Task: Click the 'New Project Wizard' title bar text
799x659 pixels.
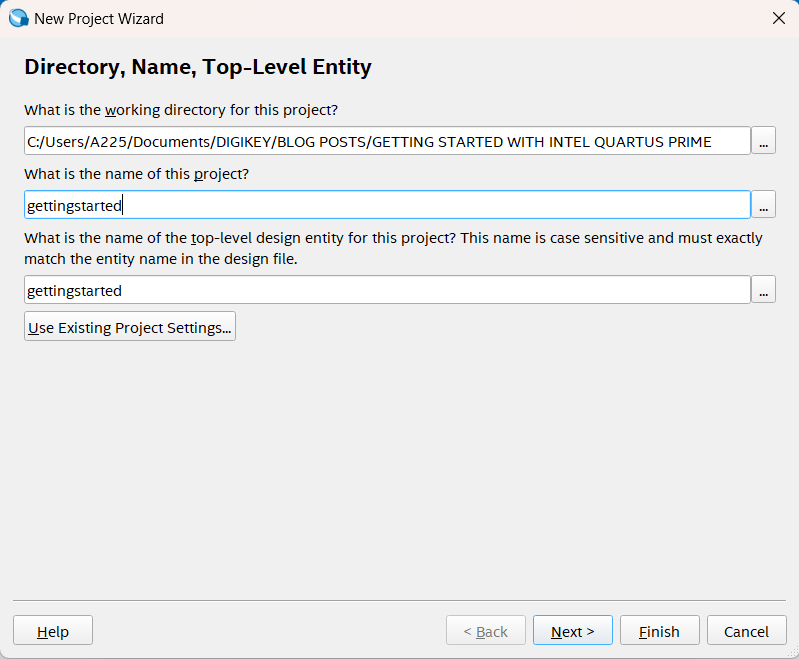Action: coord(99,18)
